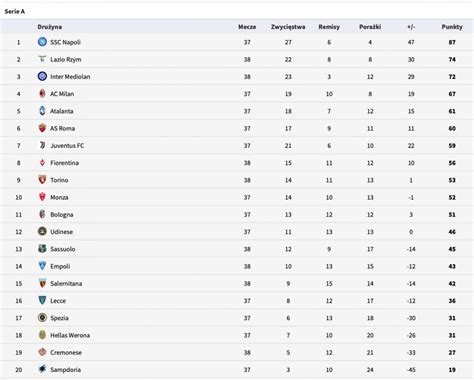Sort table by Punkty column header
The height and width of the screenshot is (380, 474).
[x=452, y=27]
